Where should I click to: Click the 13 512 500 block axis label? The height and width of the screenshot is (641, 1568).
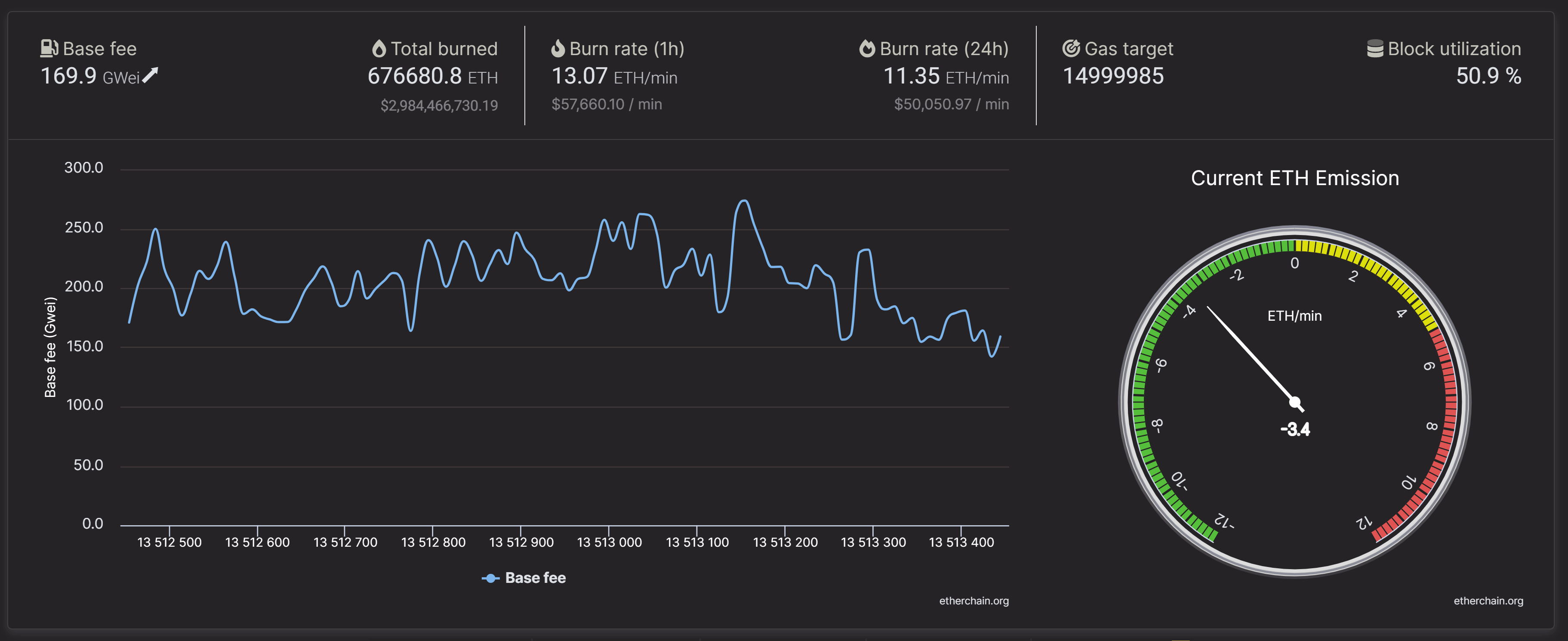pos(169,542)
